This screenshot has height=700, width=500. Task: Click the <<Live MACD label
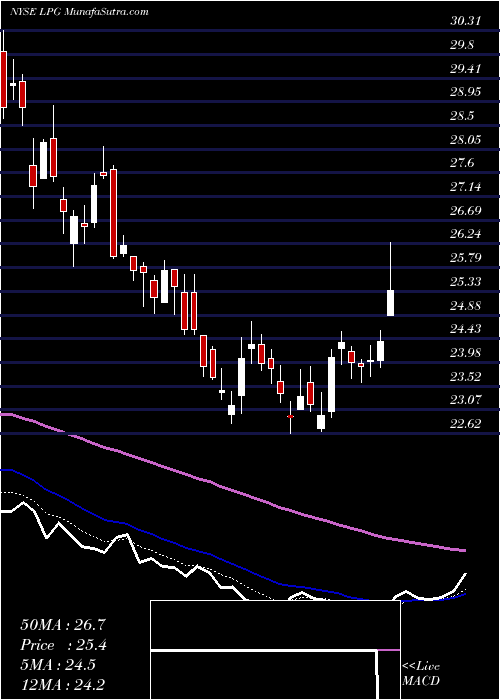[x=421, y=674]
